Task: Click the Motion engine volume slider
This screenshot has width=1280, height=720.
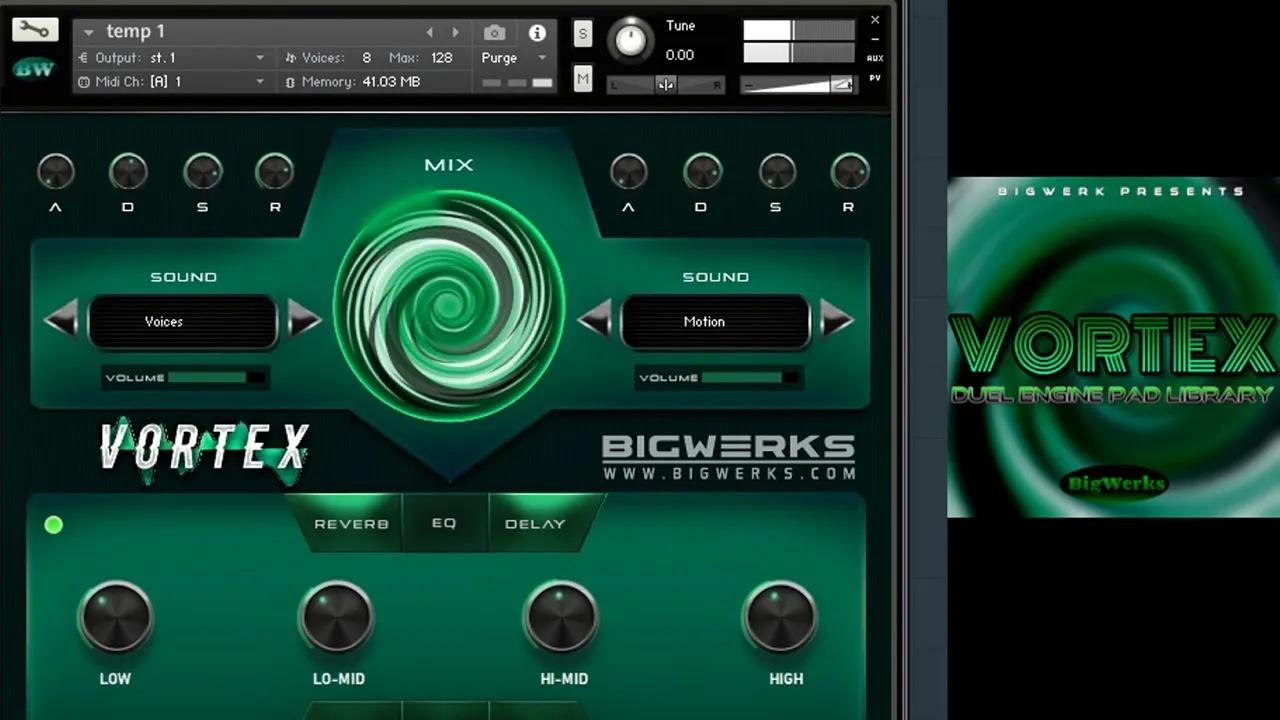Action: pos(750,378)
